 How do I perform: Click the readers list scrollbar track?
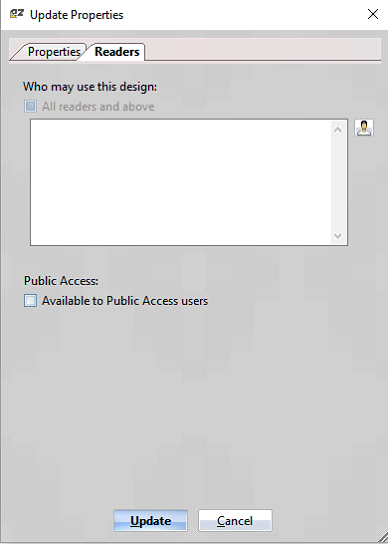tap(338, 182)
